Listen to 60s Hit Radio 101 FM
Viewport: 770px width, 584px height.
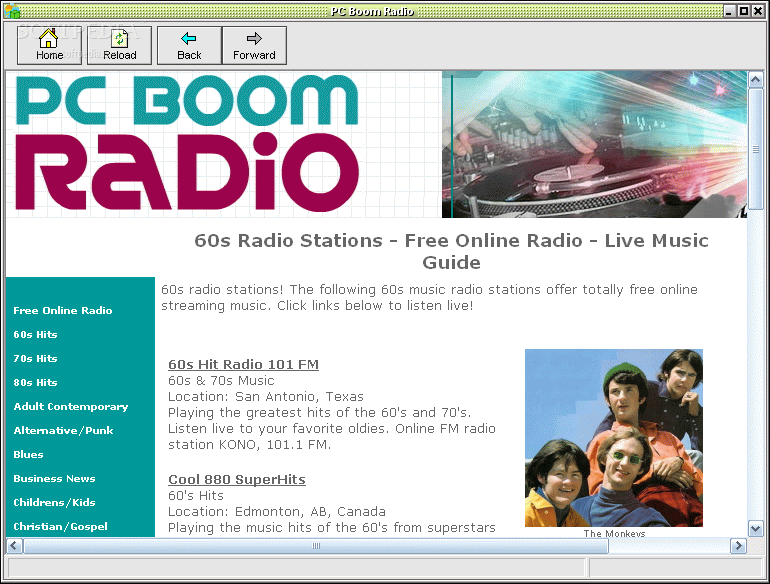244,364
